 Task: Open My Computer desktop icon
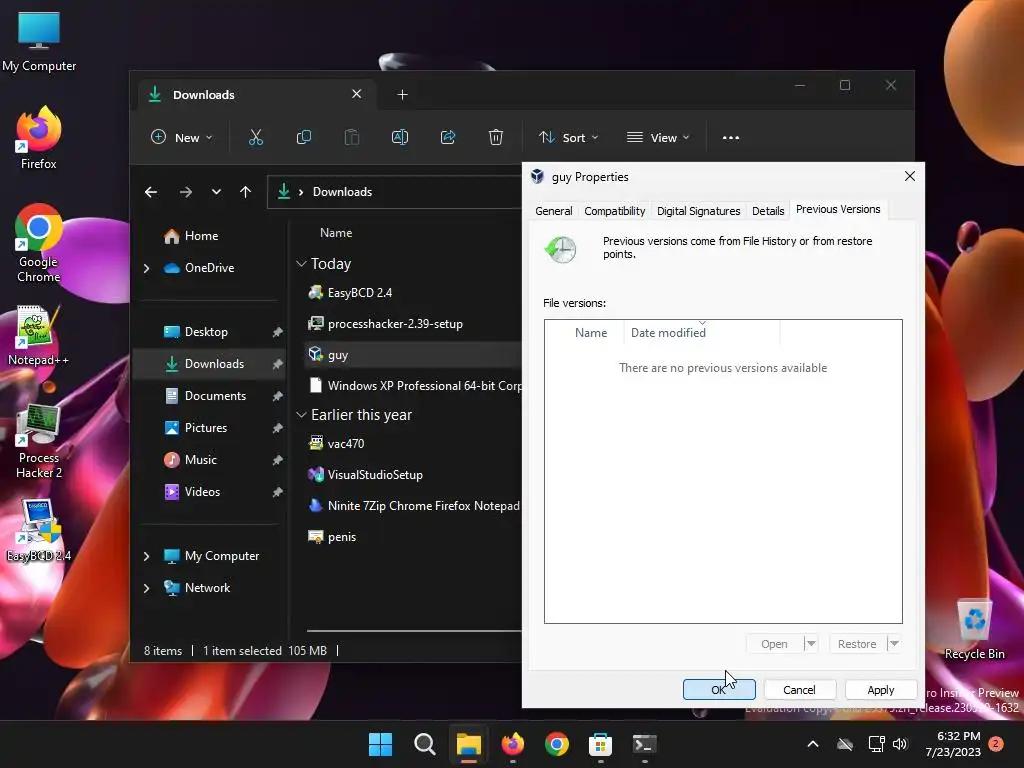39,42
